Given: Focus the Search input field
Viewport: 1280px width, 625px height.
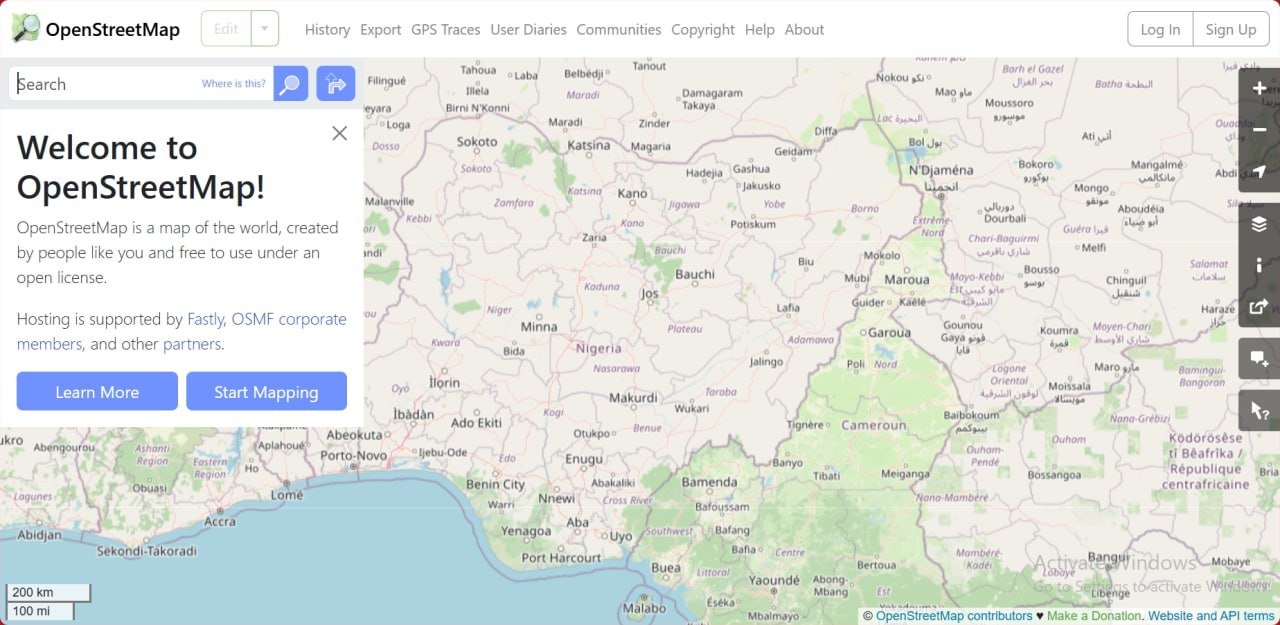Looking at the screenshot, I should (141, 84).
